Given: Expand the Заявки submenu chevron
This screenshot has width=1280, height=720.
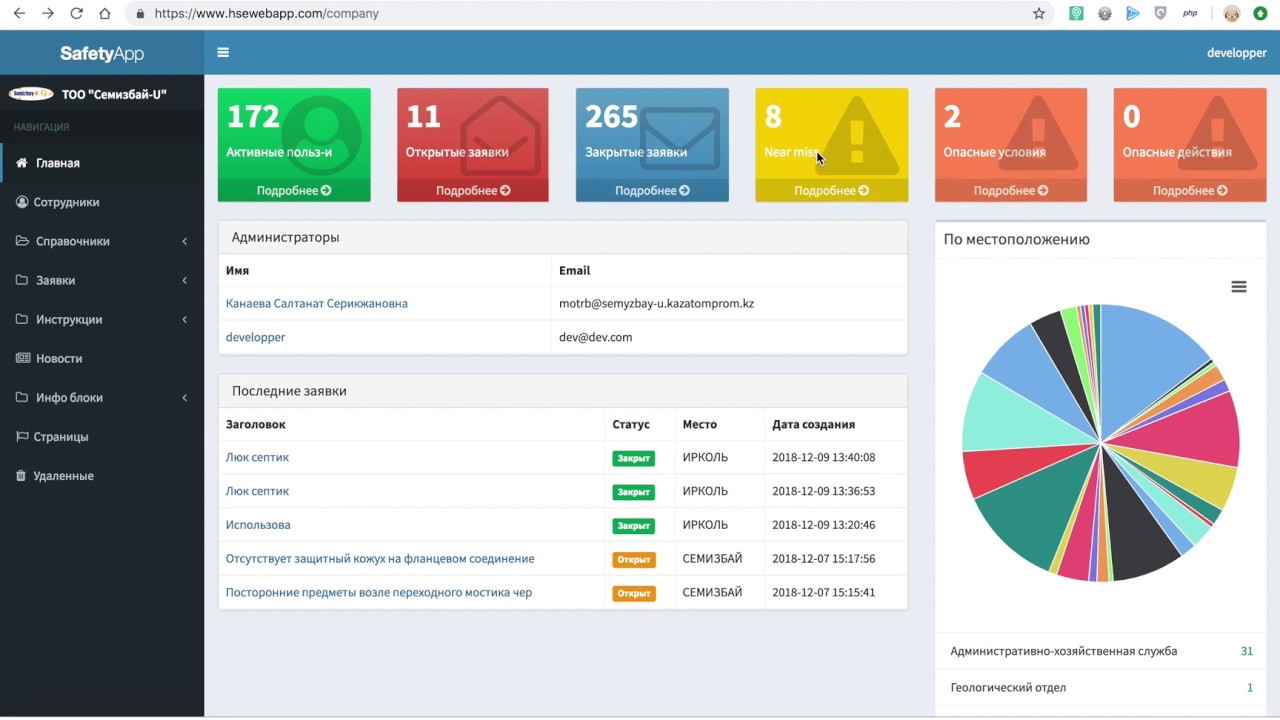Looking at the screenshot, I should tap(185, 280).
